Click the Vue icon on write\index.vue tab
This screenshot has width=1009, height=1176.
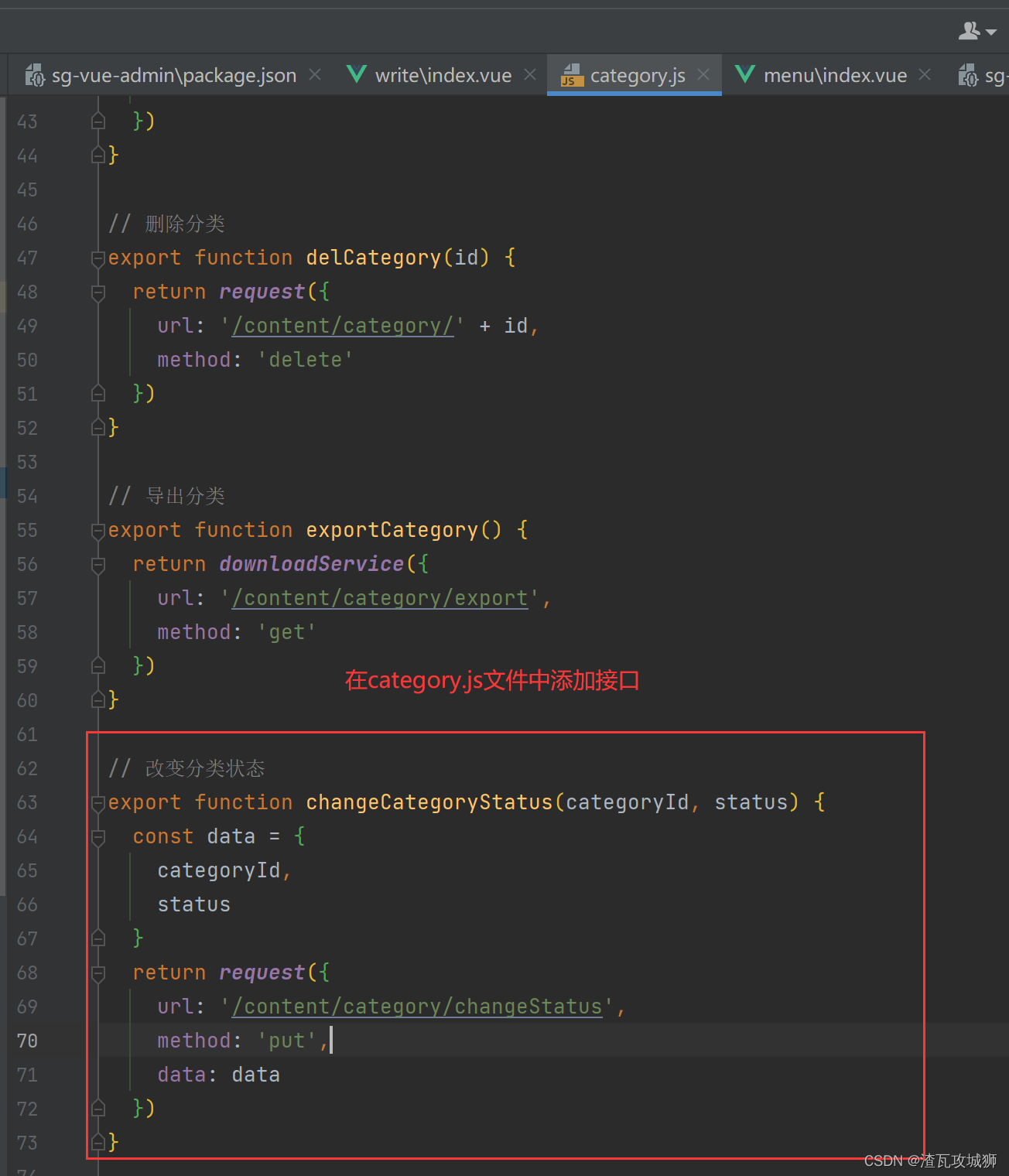coord(357,74)
